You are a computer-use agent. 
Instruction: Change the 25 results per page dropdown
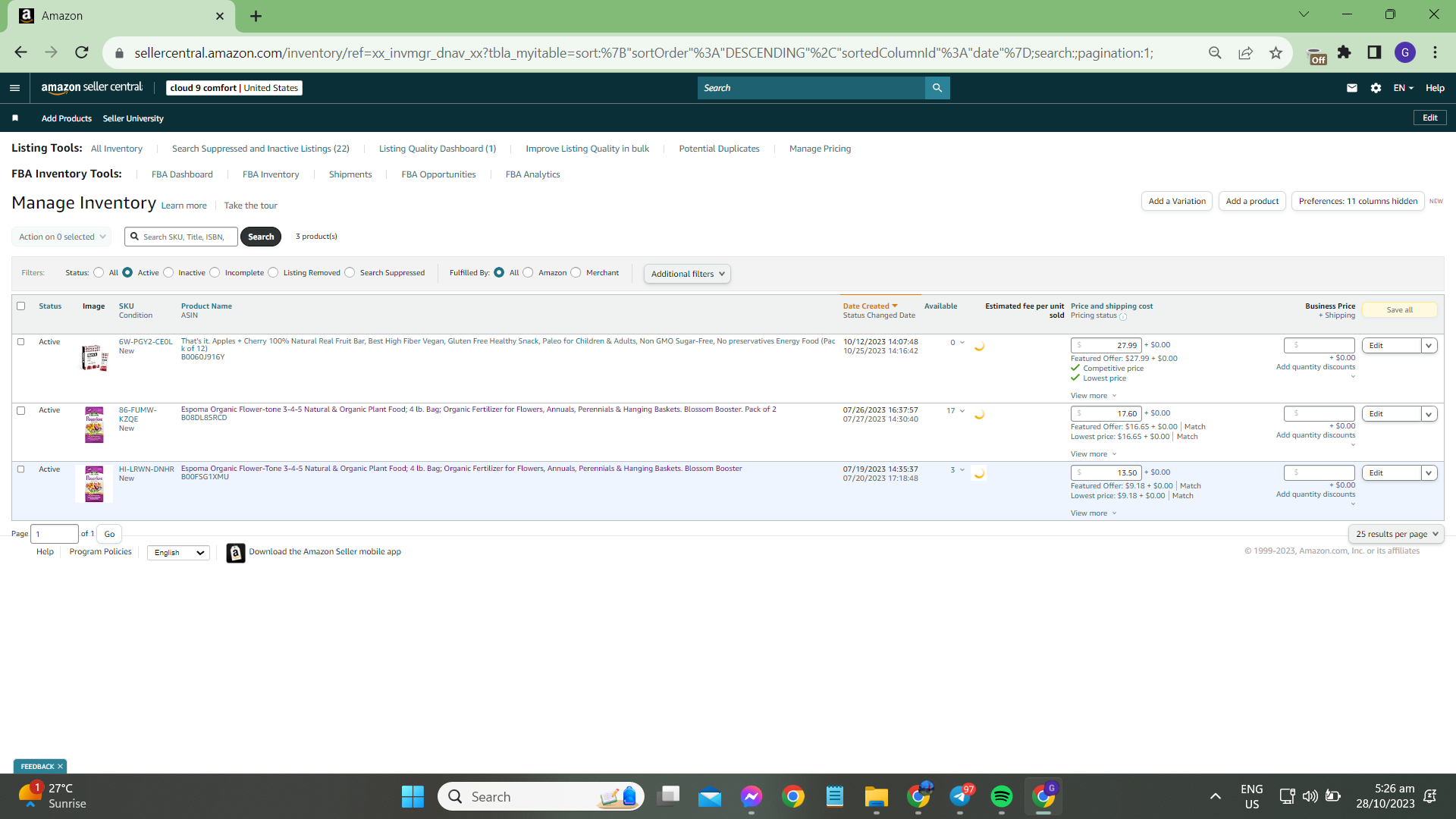point(1396,534)
